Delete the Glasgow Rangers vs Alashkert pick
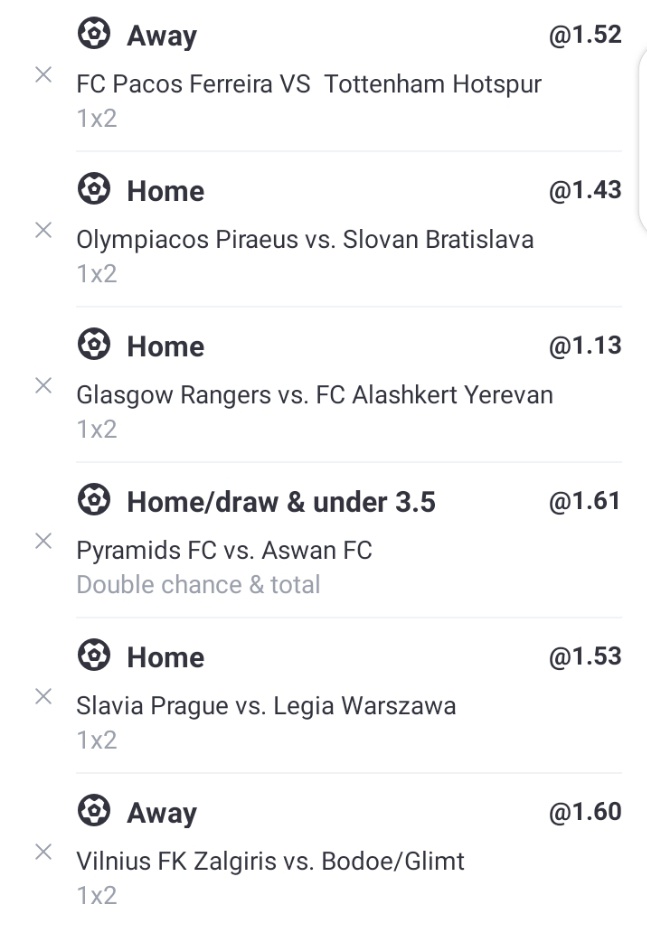Viewport: 647px width, 927px height. [x=43, y=386]
